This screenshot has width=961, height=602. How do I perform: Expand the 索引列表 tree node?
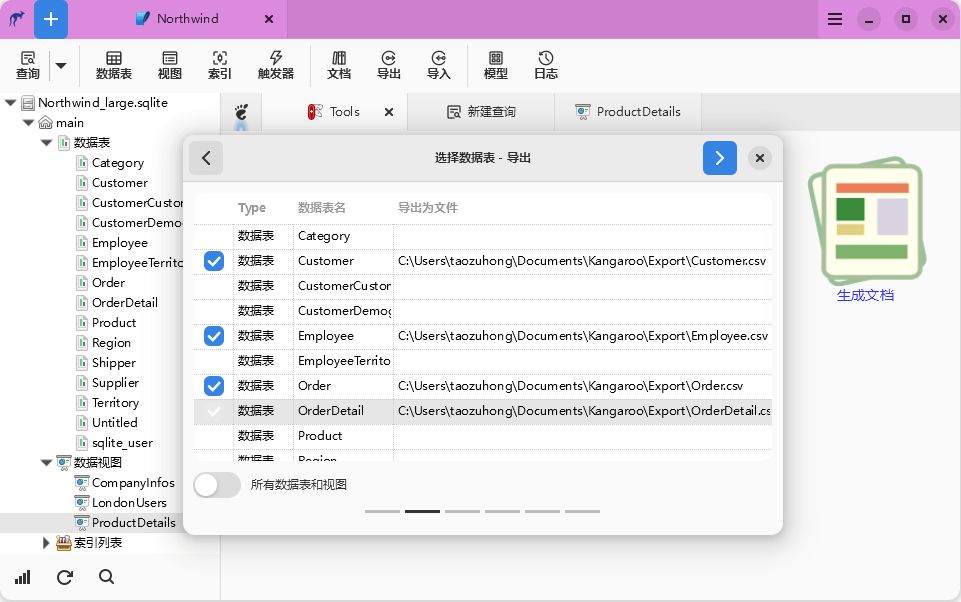coord(47,542)
